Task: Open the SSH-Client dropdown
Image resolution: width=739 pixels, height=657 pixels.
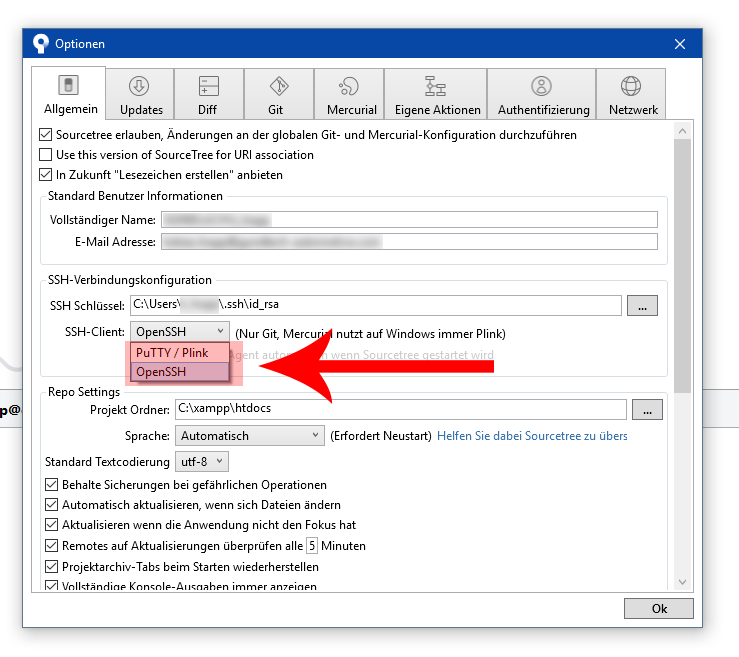Action: (180, 332)
